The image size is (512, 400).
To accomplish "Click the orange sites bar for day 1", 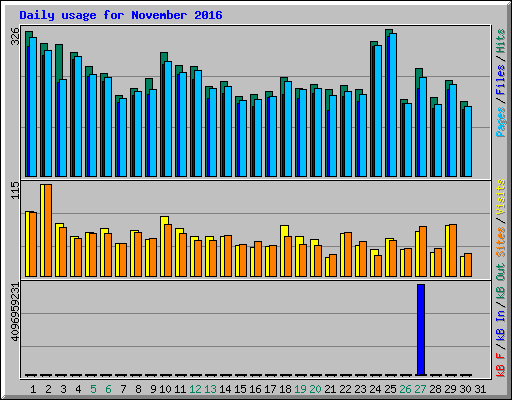I will (x=33, y=244).
